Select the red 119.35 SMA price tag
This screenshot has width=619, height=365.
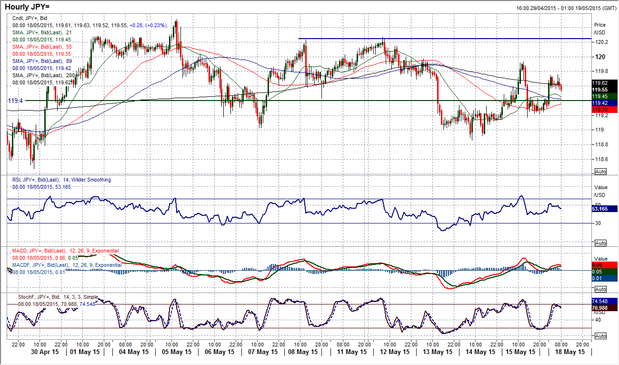click(x=604, y=110)
